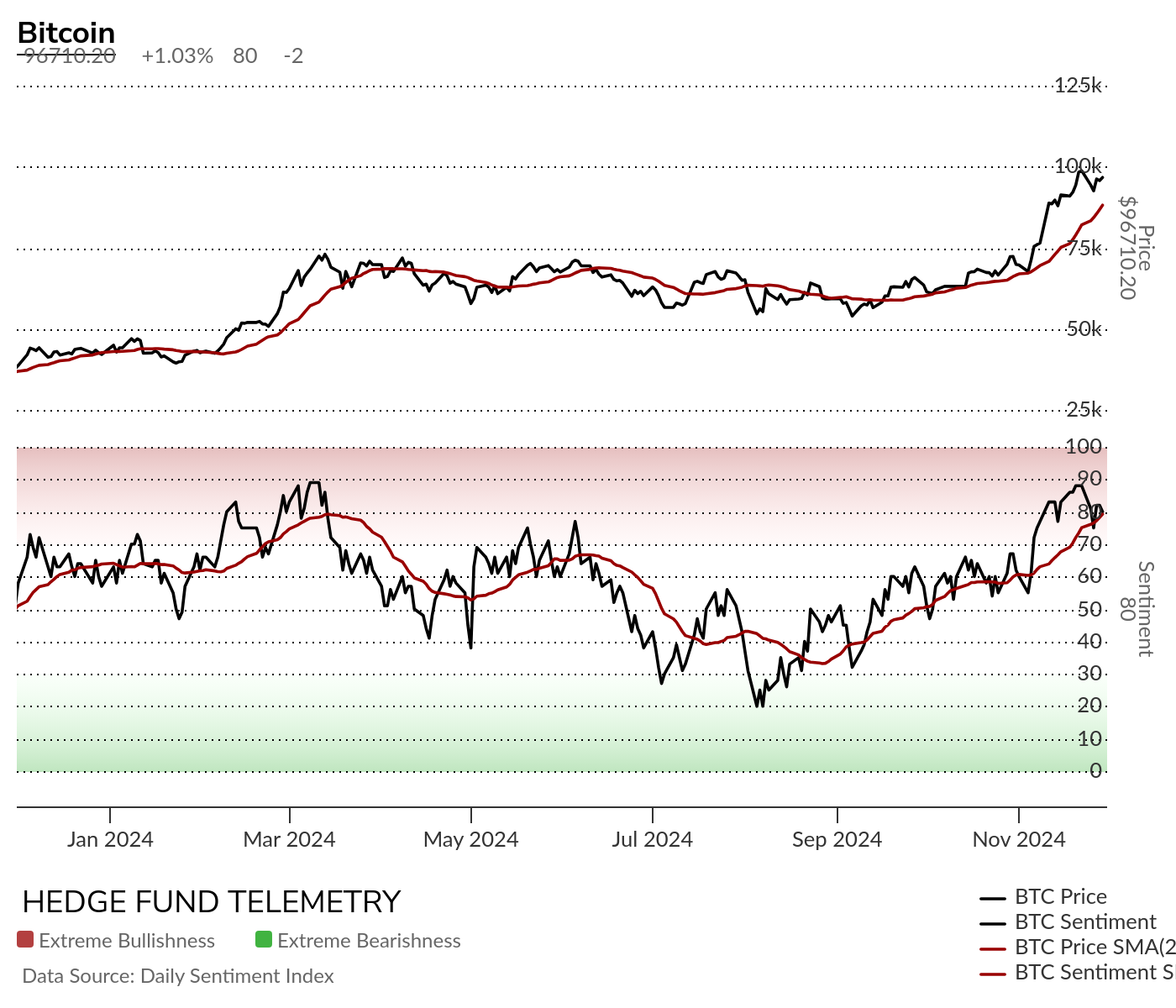Click the +1.03% change value
This screenshot has height=1008, width=1176.
177,56
